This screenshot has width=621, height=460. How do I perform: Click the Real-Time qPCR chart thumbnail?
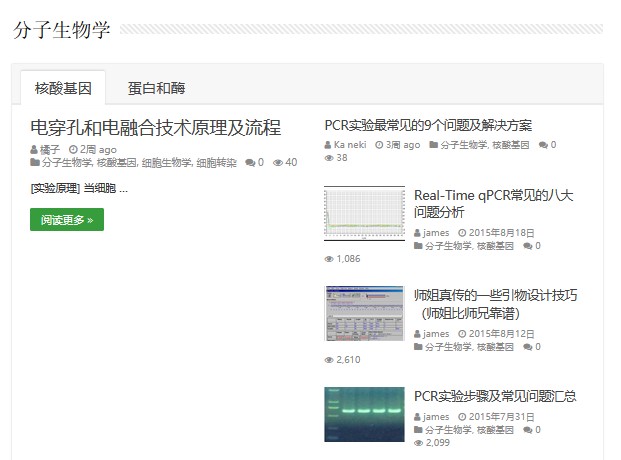(364, 213)
